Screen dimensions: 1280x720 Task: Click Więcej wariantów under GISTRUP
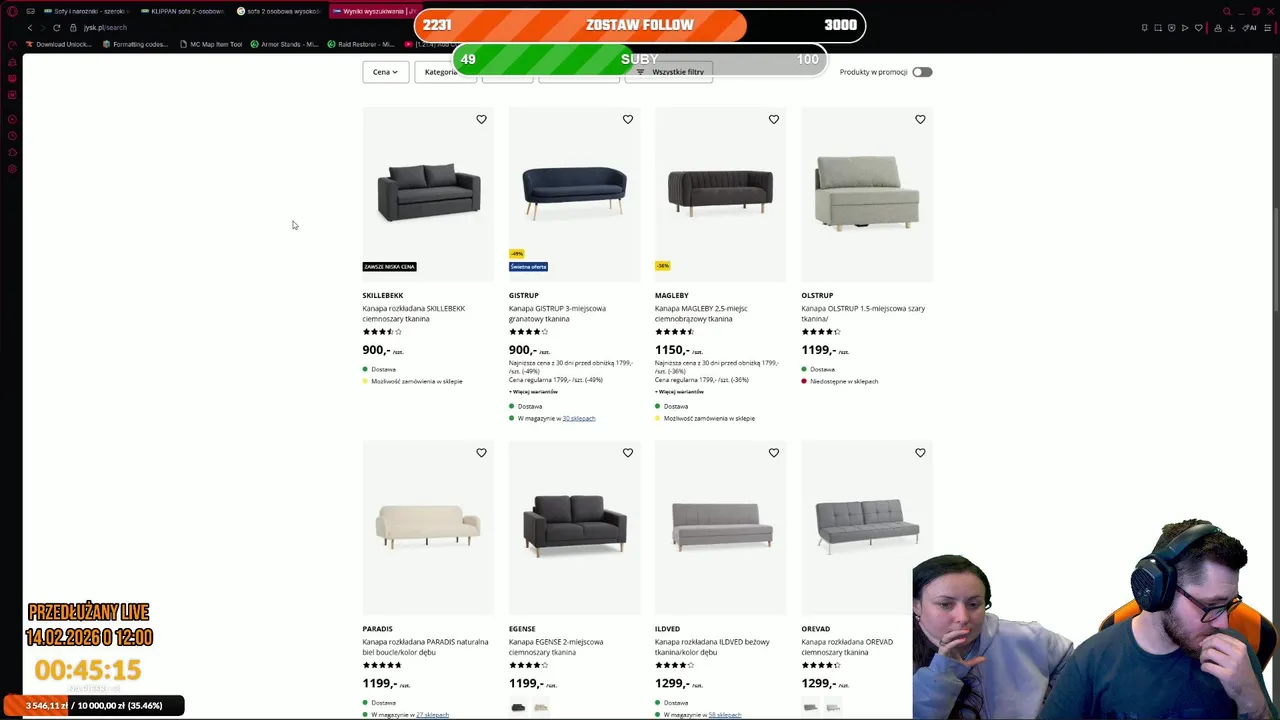click(535, 392)
